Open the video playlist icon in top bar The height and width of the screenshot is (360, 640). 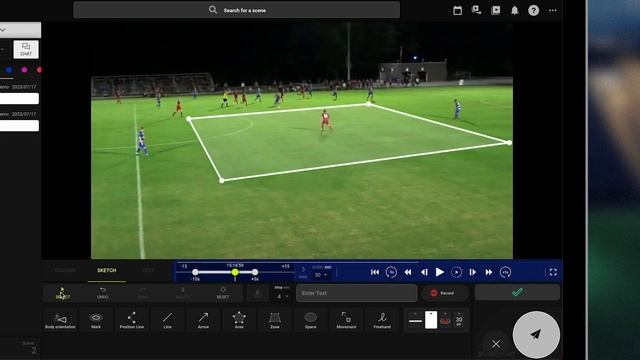(496, 11)
